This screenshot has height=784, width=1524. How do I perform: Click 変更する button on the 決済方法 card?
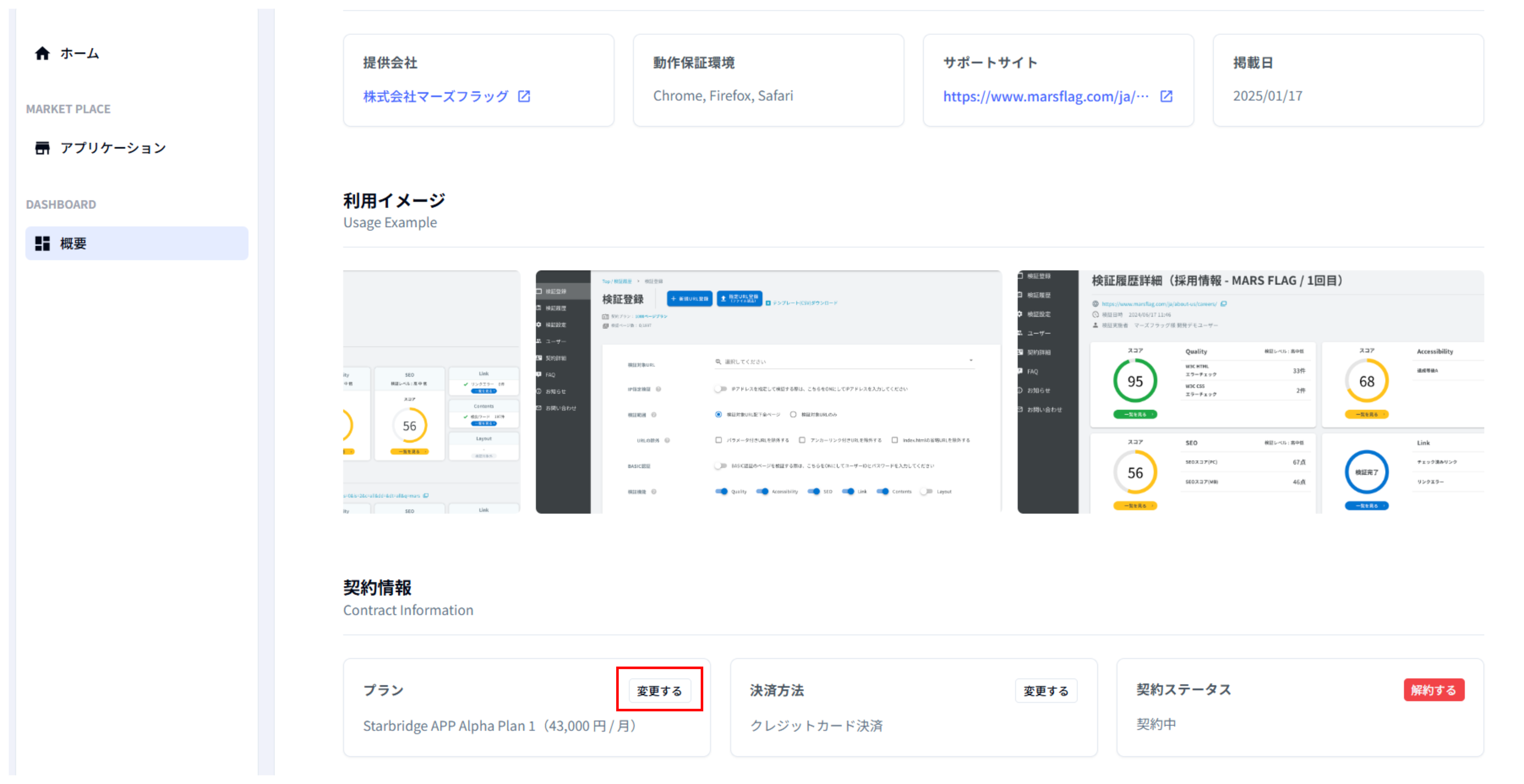pos(1045,691)
